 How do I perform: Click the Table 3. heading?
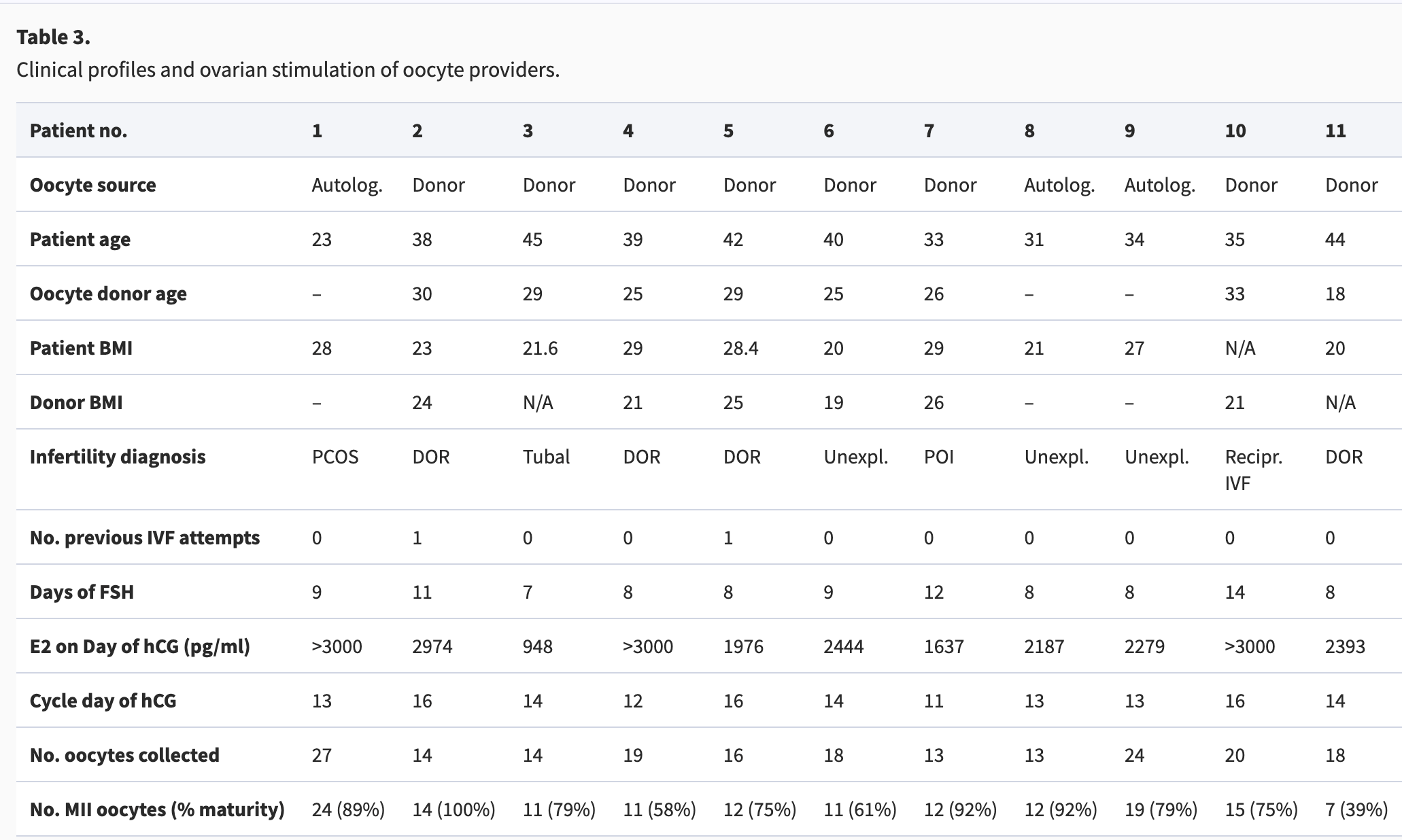[53, 37]
